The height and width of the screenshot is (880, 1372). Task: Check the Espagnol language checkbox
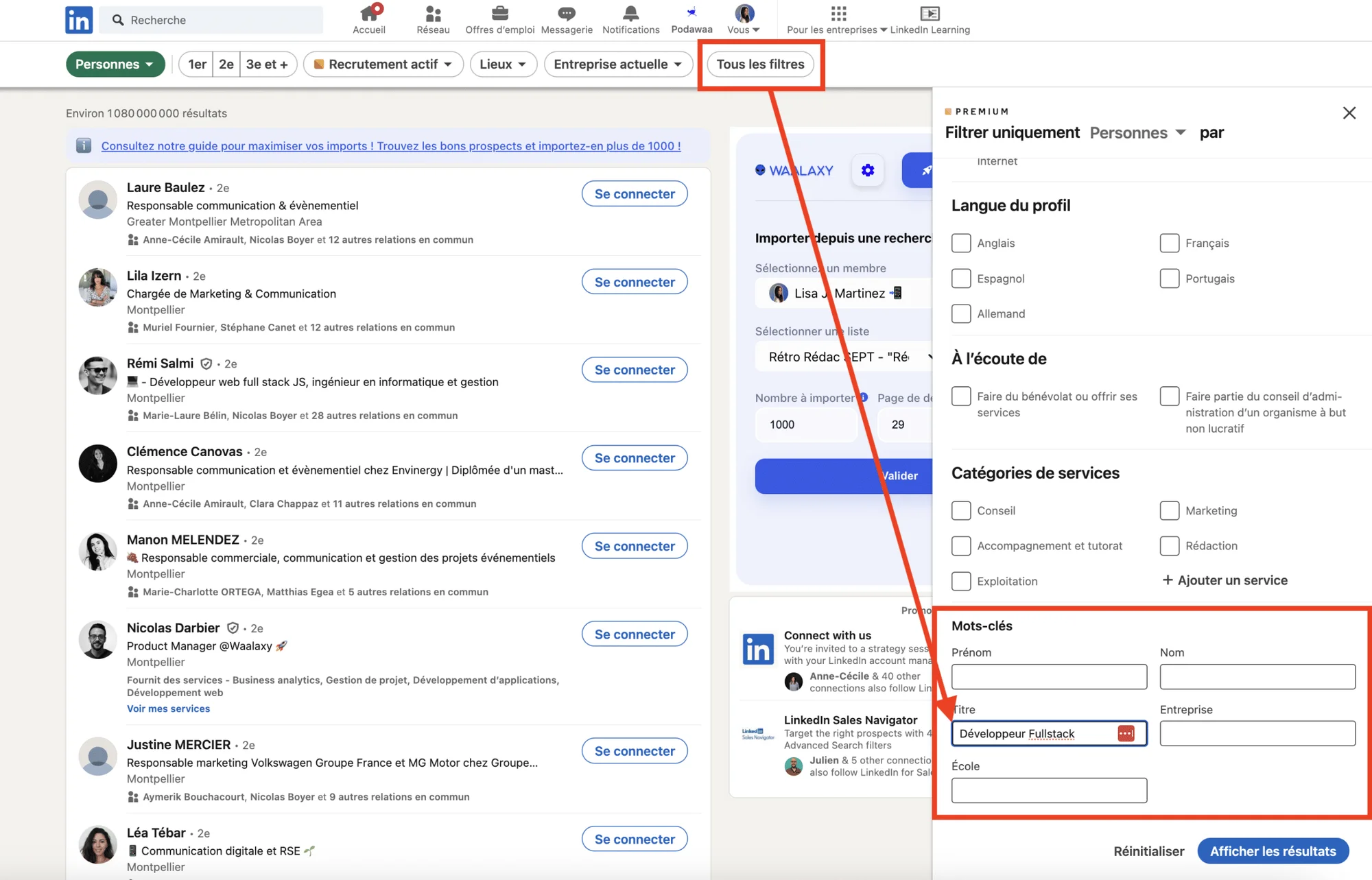961,278
